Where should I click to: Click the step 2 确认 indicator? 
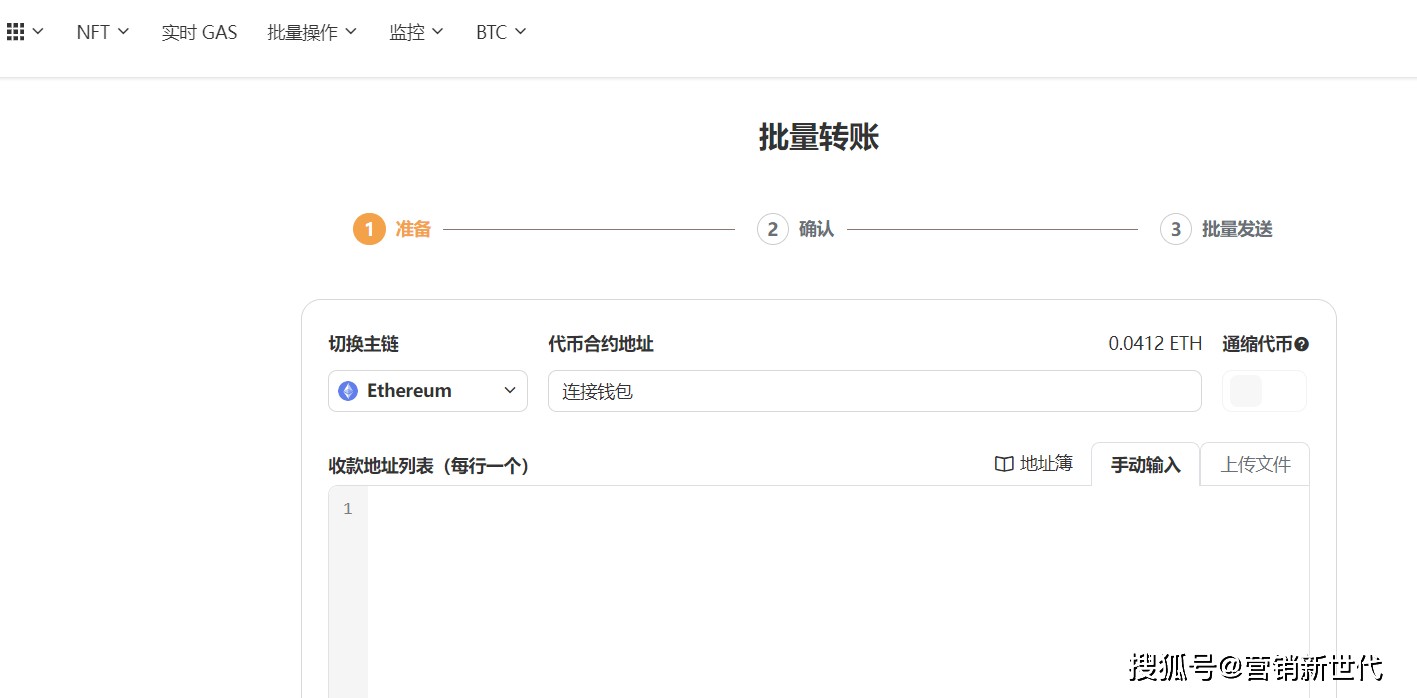click(795, 229)
